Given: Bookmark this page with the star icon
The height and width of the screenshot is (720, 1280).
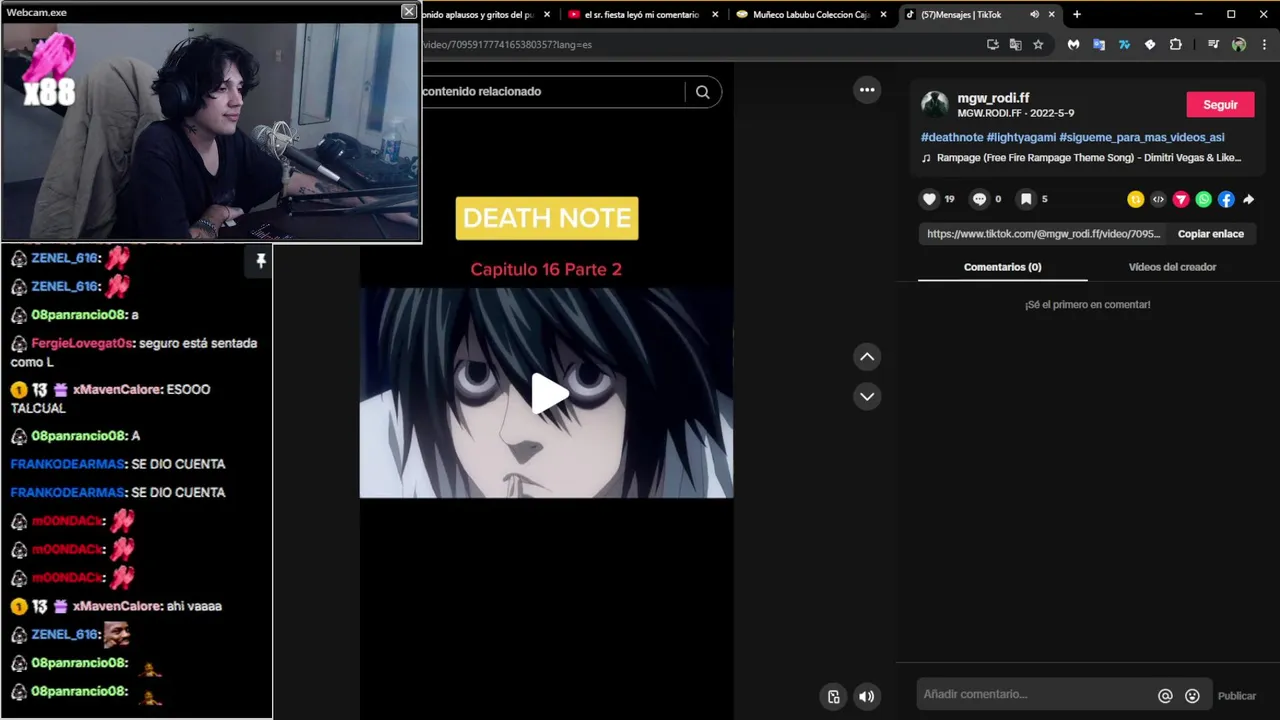Looking at the screenshot, I should (1038, 44).
